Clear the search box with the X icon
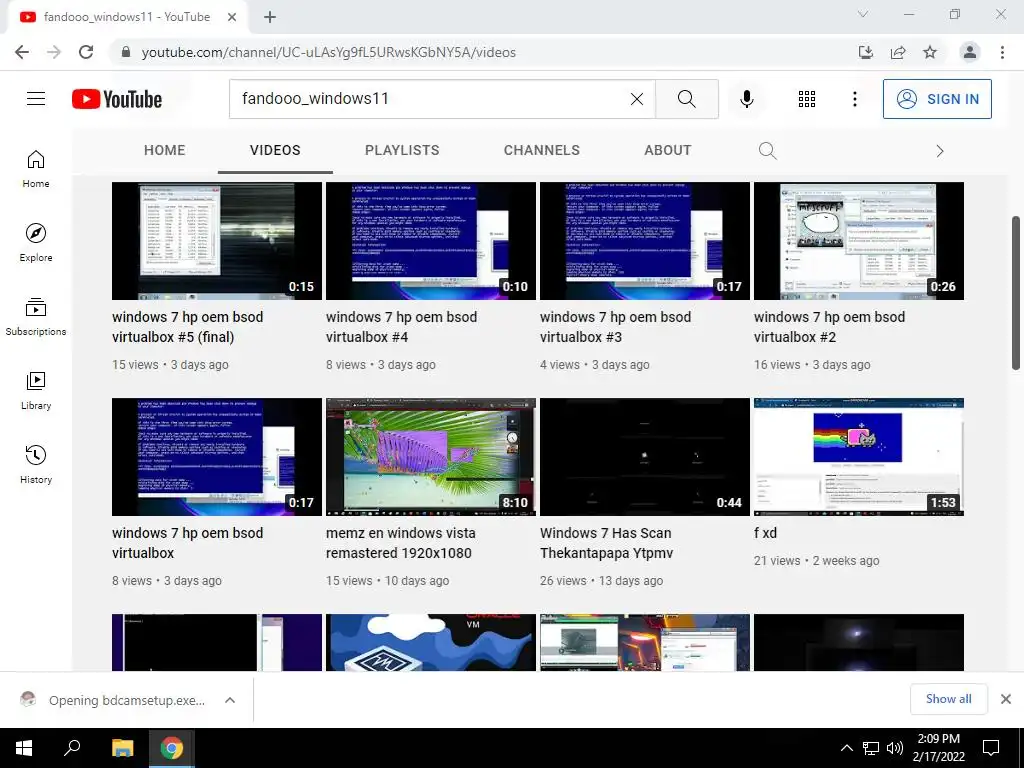1024x768 pixels. [x=637, y=99]
